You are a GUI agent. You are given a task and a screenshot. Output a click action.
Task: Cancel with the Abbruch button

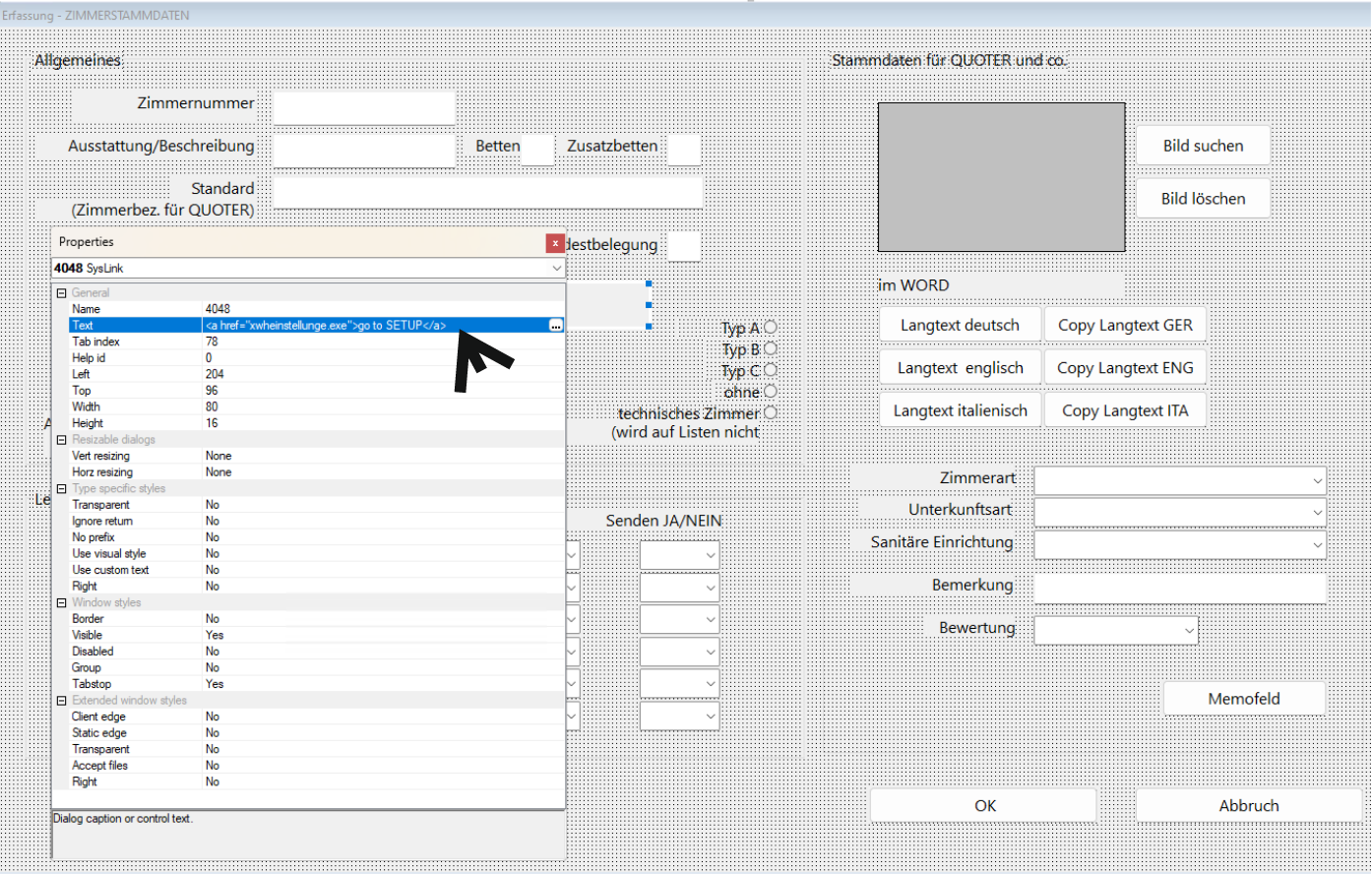(x=1249, y=805)
